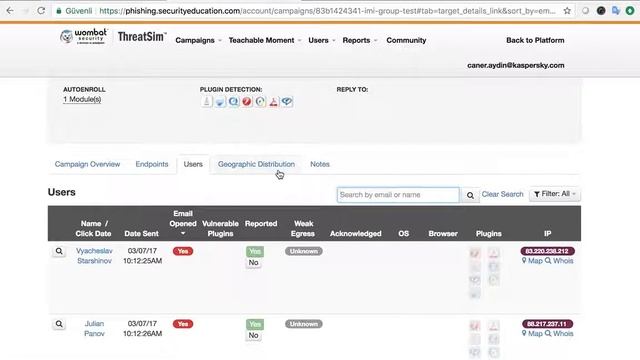Open the Filter: All dropdown
The image size is (640, 360).
click(555, 194)
